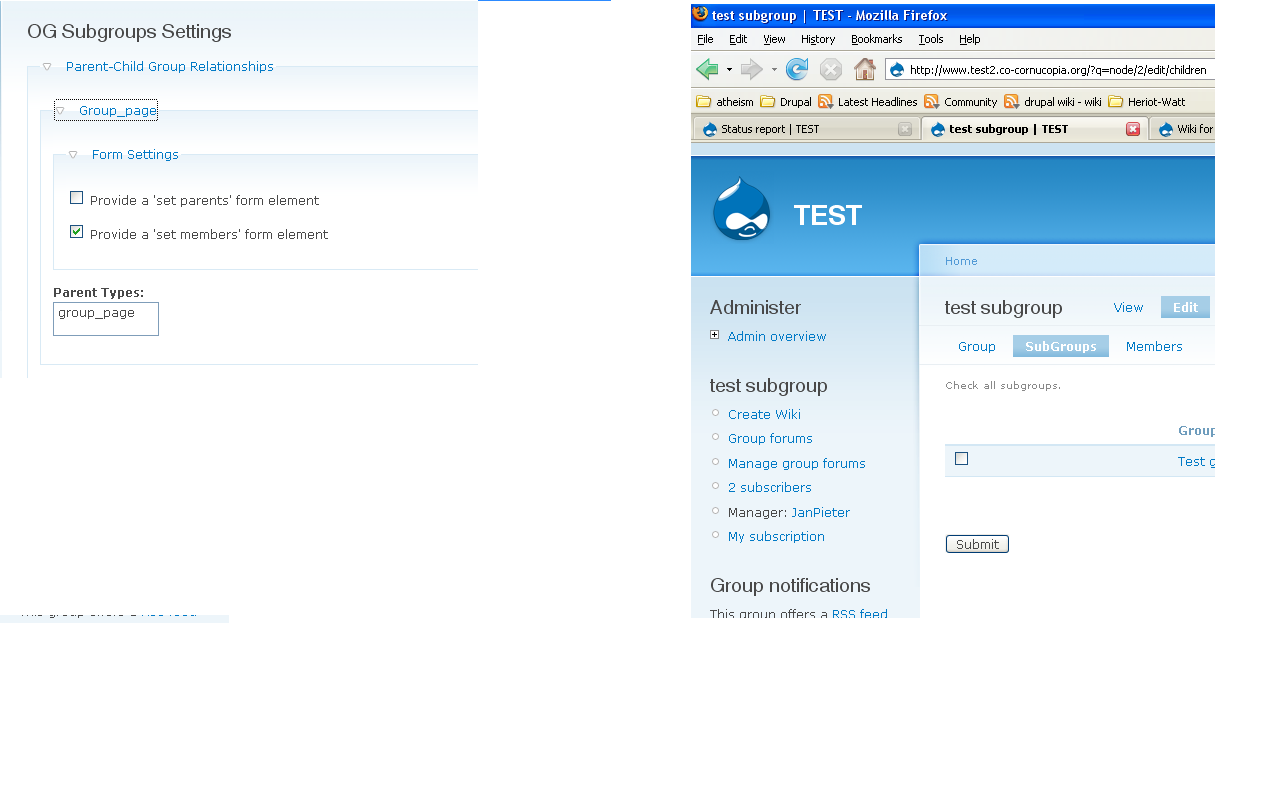This screenshot has height=800, width=1280.
Task: Click the Firefox icon in the title bar
Action: pos(700,14)
